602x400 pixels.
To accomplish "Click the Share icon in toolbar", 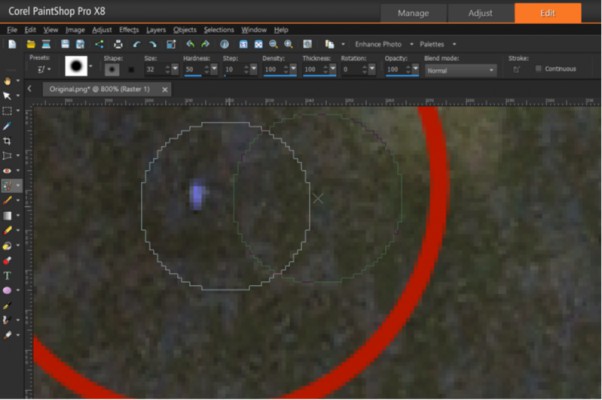I will click(99, 44).
